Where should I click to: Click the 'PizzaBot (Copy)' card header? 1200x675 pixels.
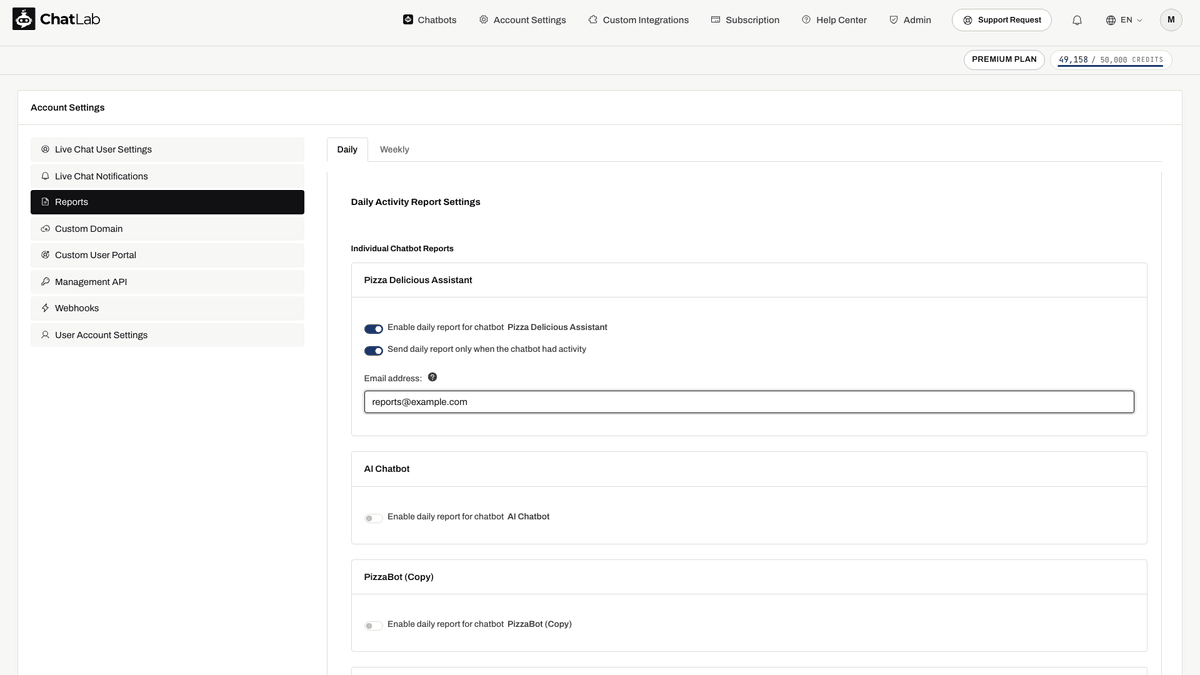749,577
